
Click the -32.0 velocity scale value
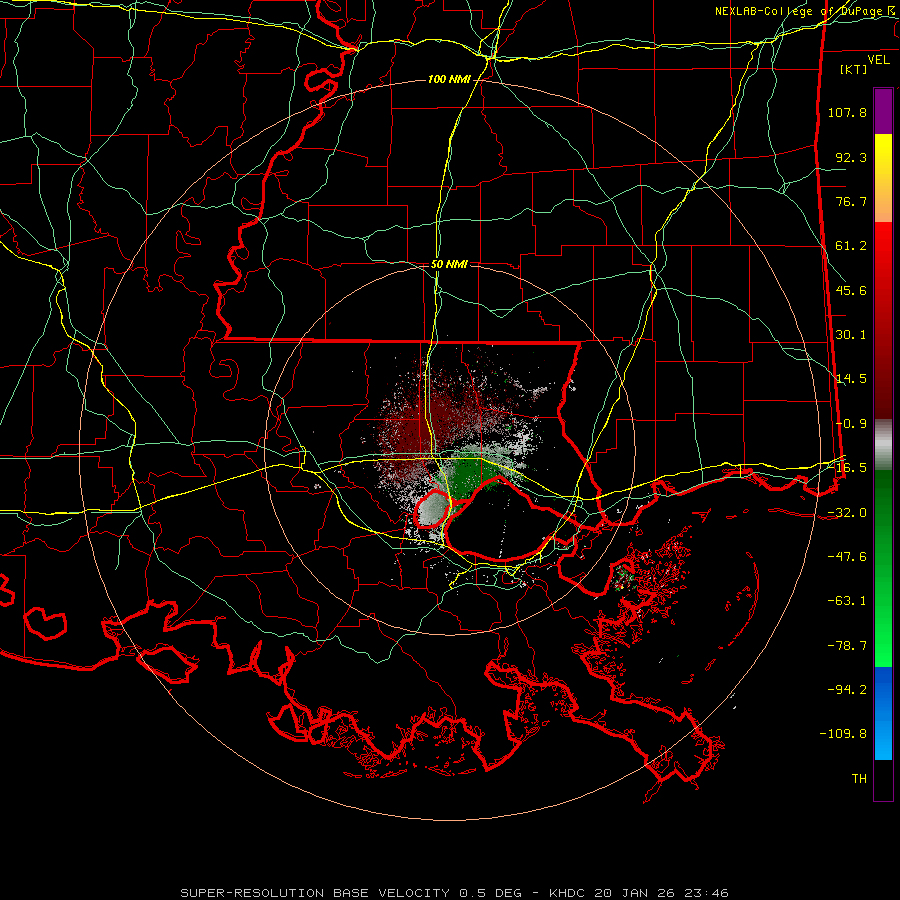click(x=847, y=513)
